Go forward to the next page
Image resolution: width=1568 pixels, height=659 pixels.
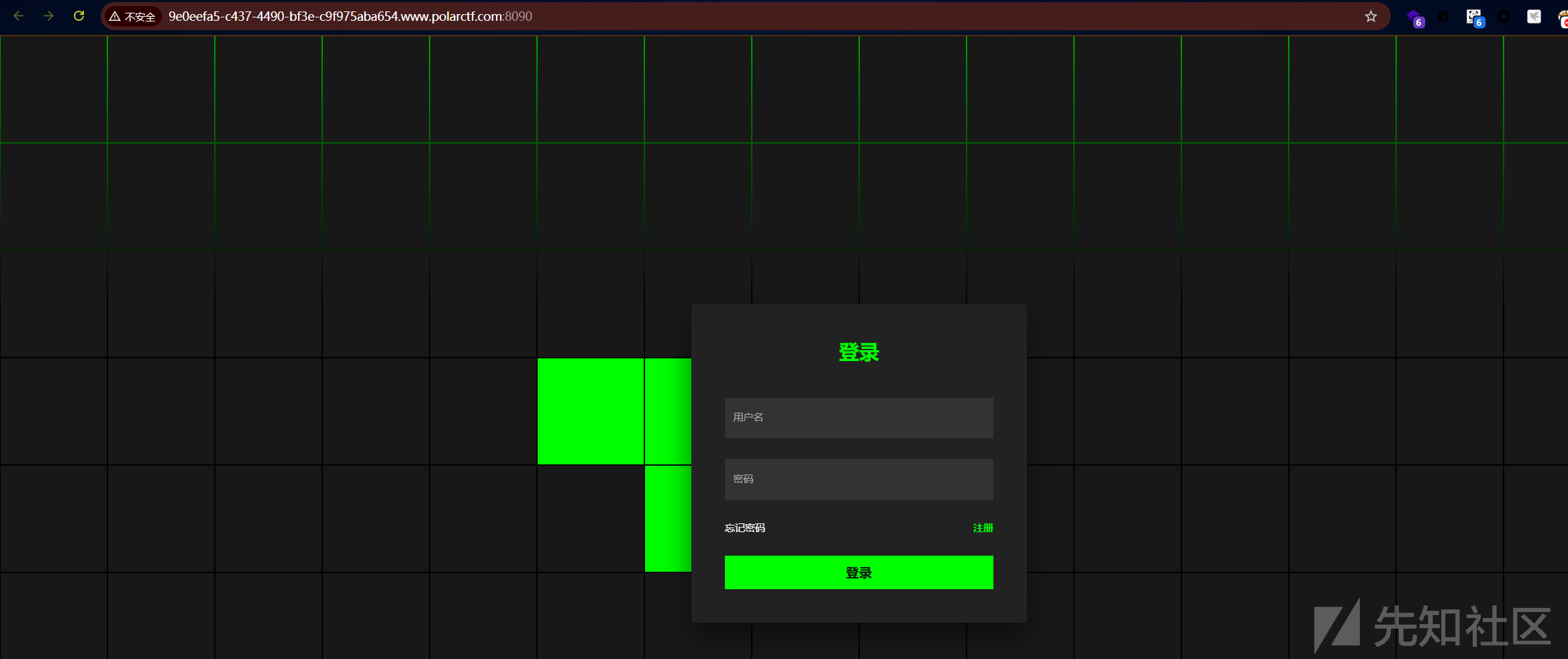(48, 16)
